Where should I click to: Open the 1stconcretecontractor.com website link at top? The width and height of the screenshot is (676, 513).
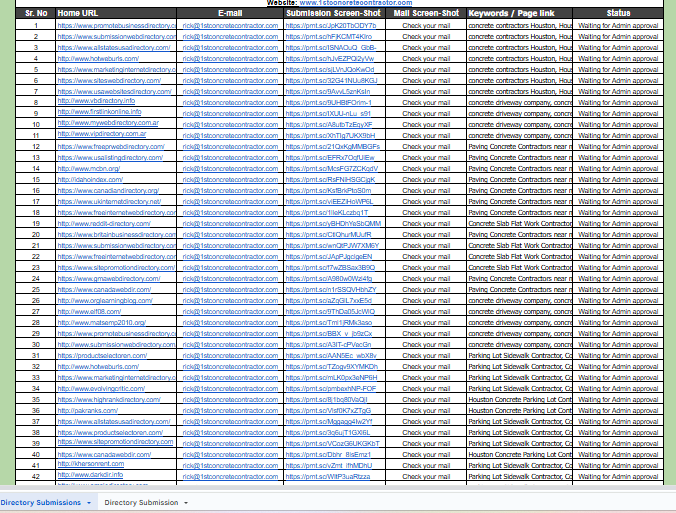pos(340,4)
